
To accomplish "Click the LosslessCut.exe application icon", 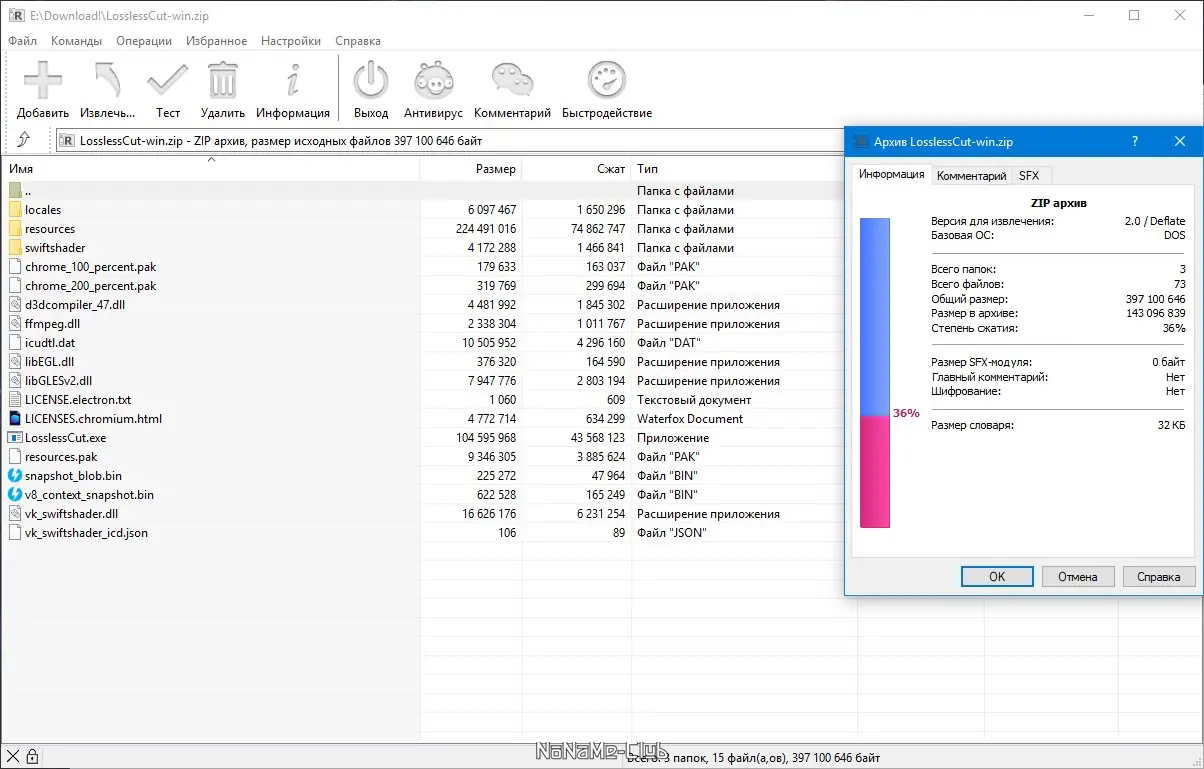I will point(15,438).
